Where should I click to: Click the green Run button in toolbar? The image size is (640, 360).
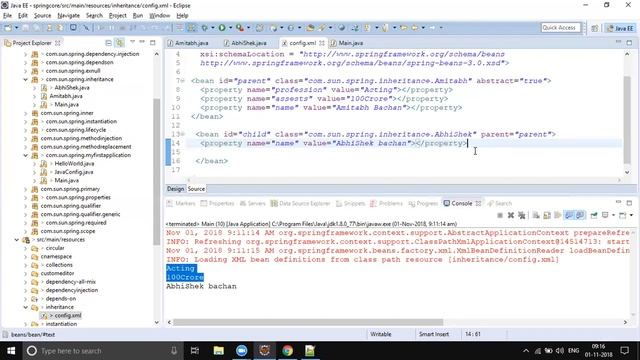[222, 28]
